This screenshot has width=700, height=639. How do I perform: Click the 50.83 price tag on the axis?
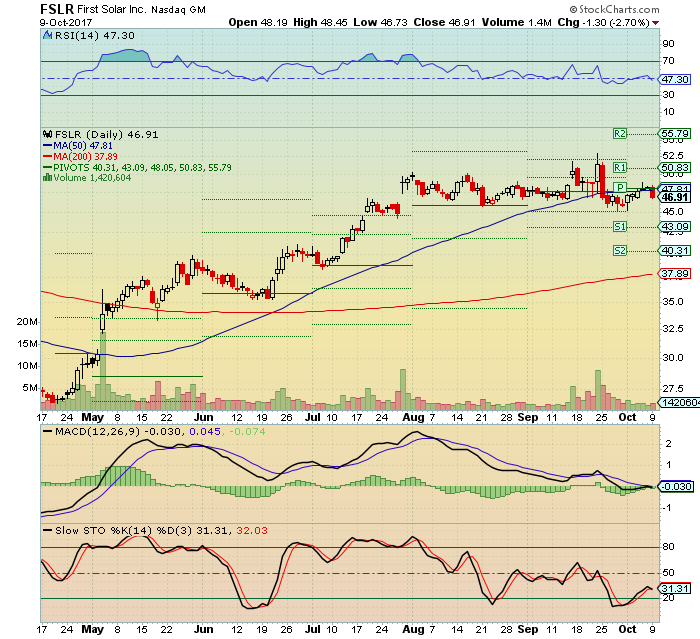(x=675, y=167)
